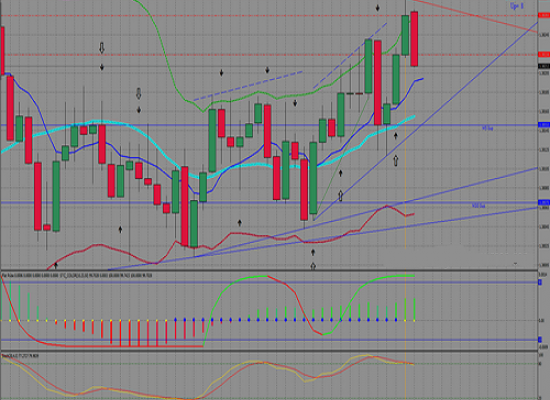Viewport: 550px width, 400px height.
Task: Select the lower blue level tag in indicator pane
Action: tap(540, 340)
